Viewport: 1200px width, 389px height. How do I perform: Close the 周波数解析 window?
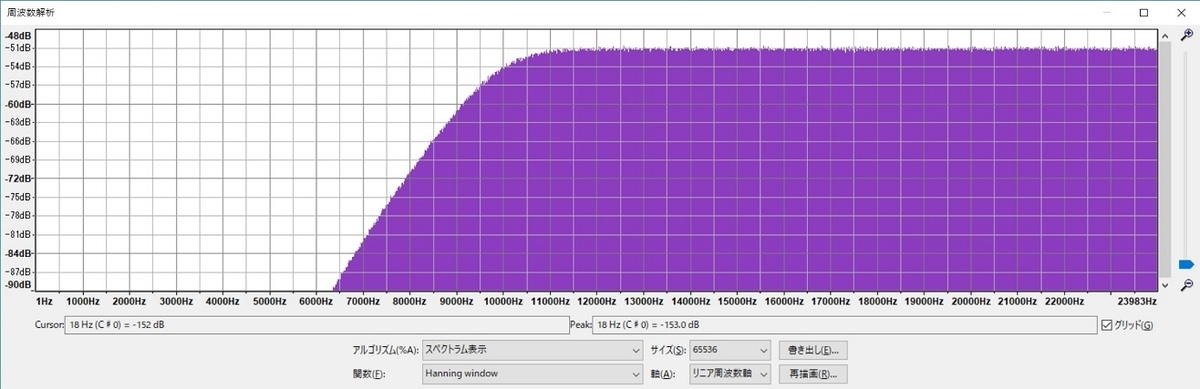click(x=1180, y=12)
